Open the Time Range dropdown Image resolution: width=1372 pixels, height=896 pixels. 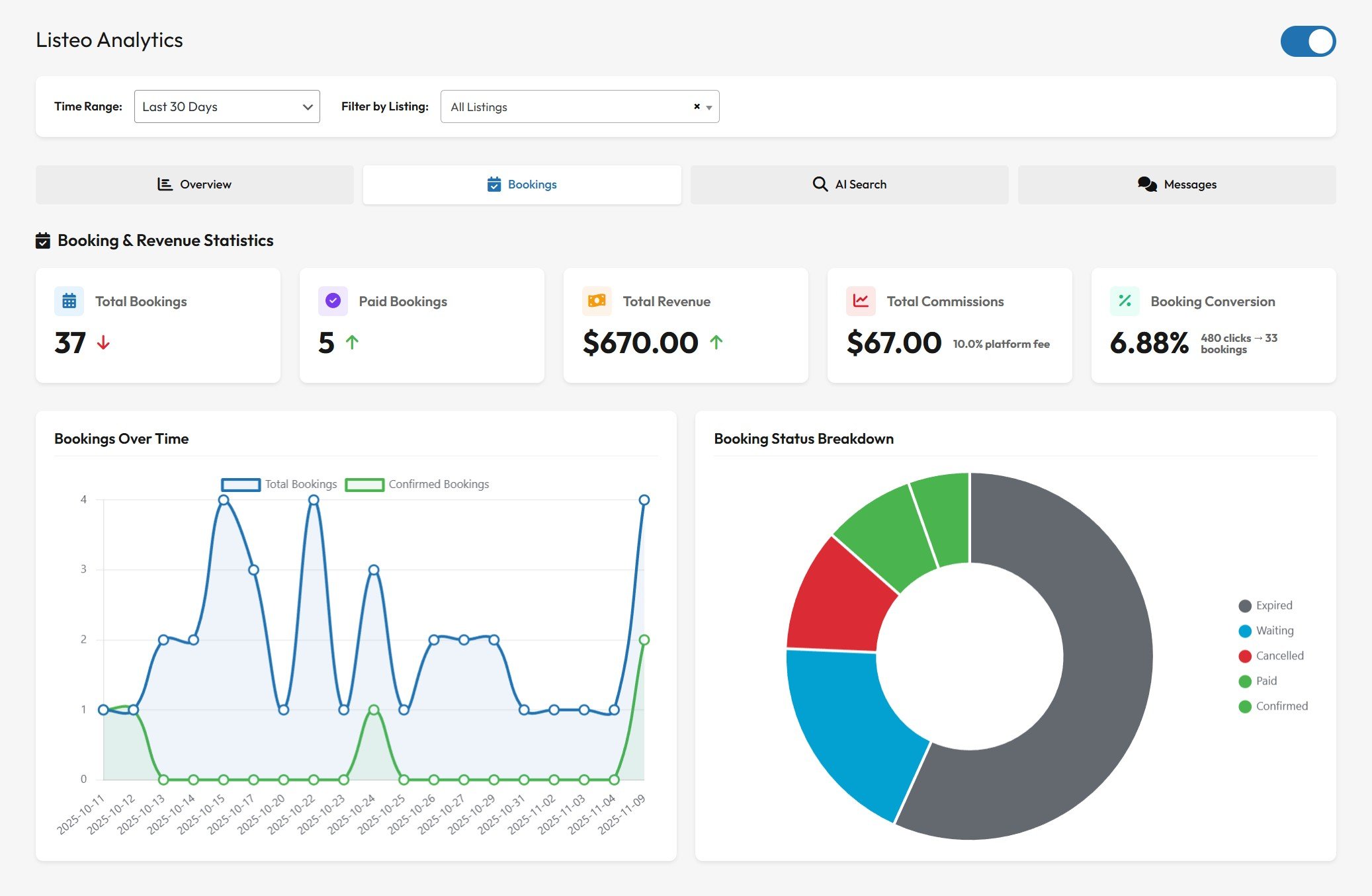[226, 106]
